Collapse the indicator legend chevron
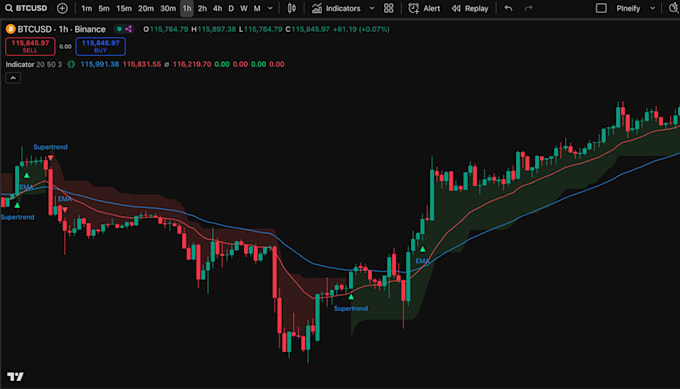The height and width of the screenshot is (389, 680). pos(13,78)
